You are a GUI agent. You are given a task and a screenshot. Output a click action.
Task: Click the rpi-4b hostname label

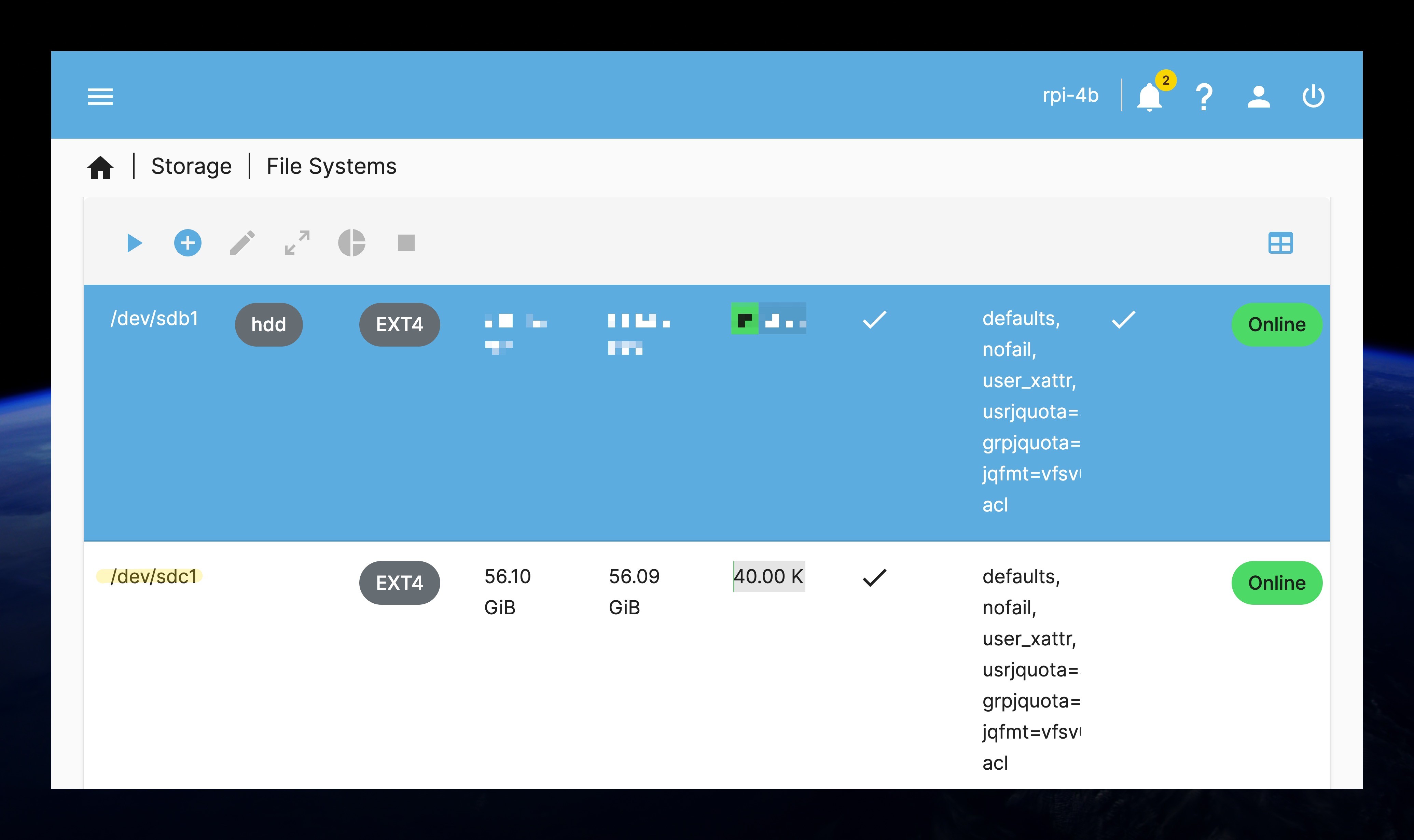coord(1070,95)
